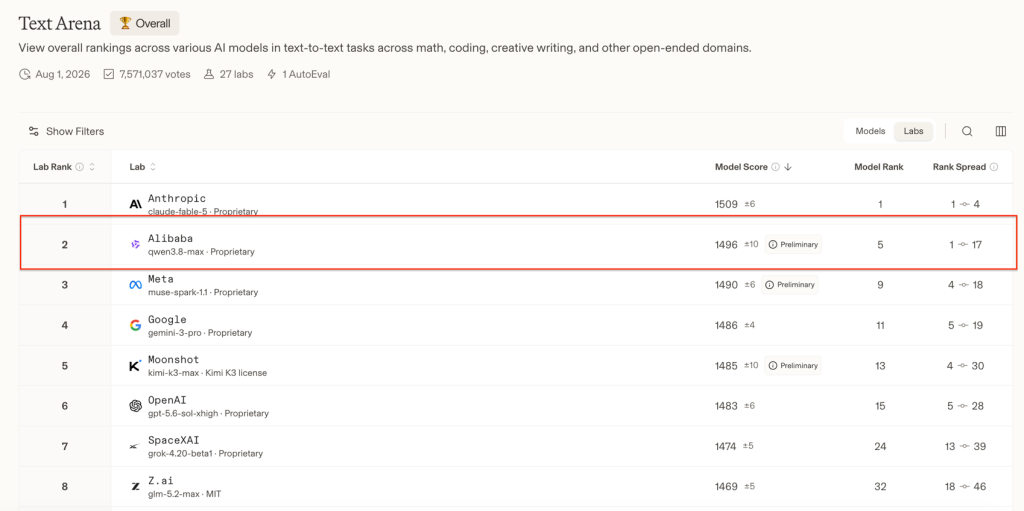Toggle the Model Score sort arrow

pyautogui.click(x=788, y=167)
